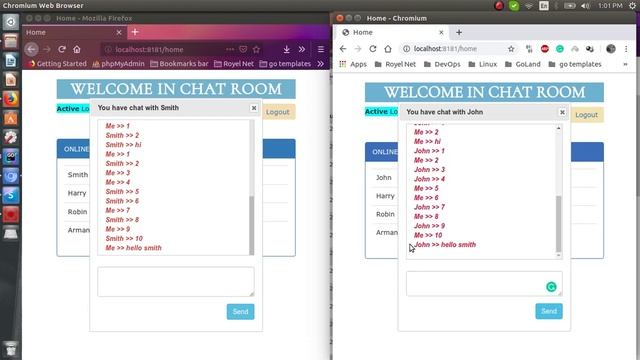Open go templates folder in Firefox bookmarks

[285, 64]
